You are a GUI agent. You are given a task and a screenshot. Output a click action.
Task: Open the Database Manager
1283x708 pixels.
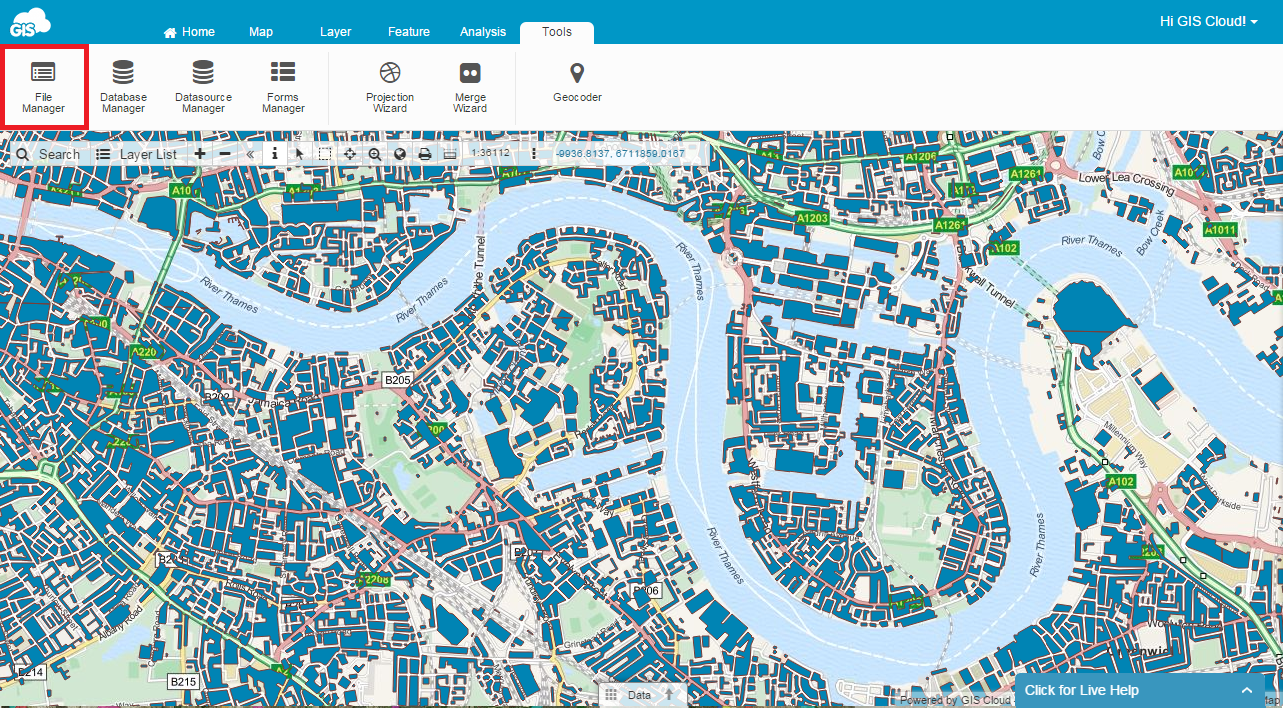coord(123,86)
